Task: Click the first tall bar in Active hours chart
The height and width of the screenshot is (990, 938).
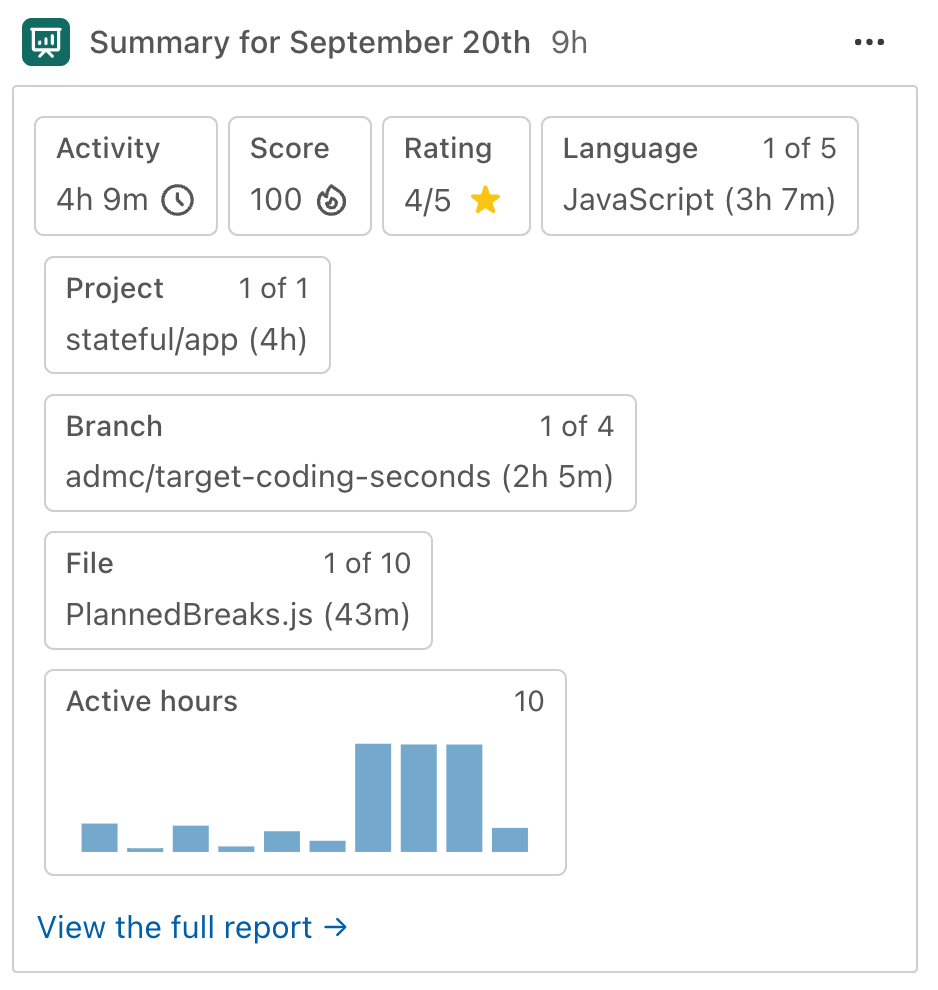Action: pyautogui.click(x=373, y=797)
